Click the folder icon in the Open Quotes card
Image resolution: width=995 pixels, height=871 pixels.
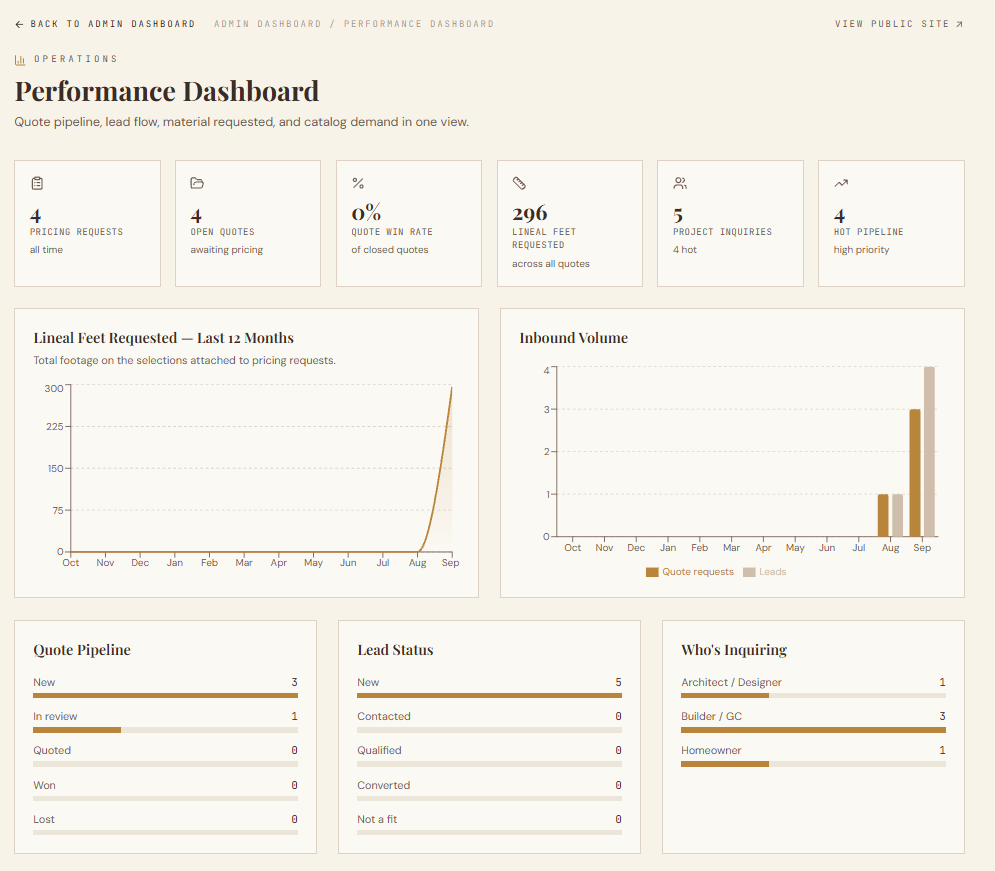coord(197,183)
